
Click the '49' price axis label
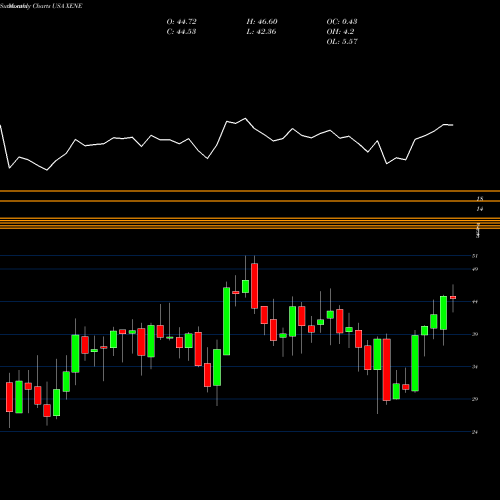475,269
